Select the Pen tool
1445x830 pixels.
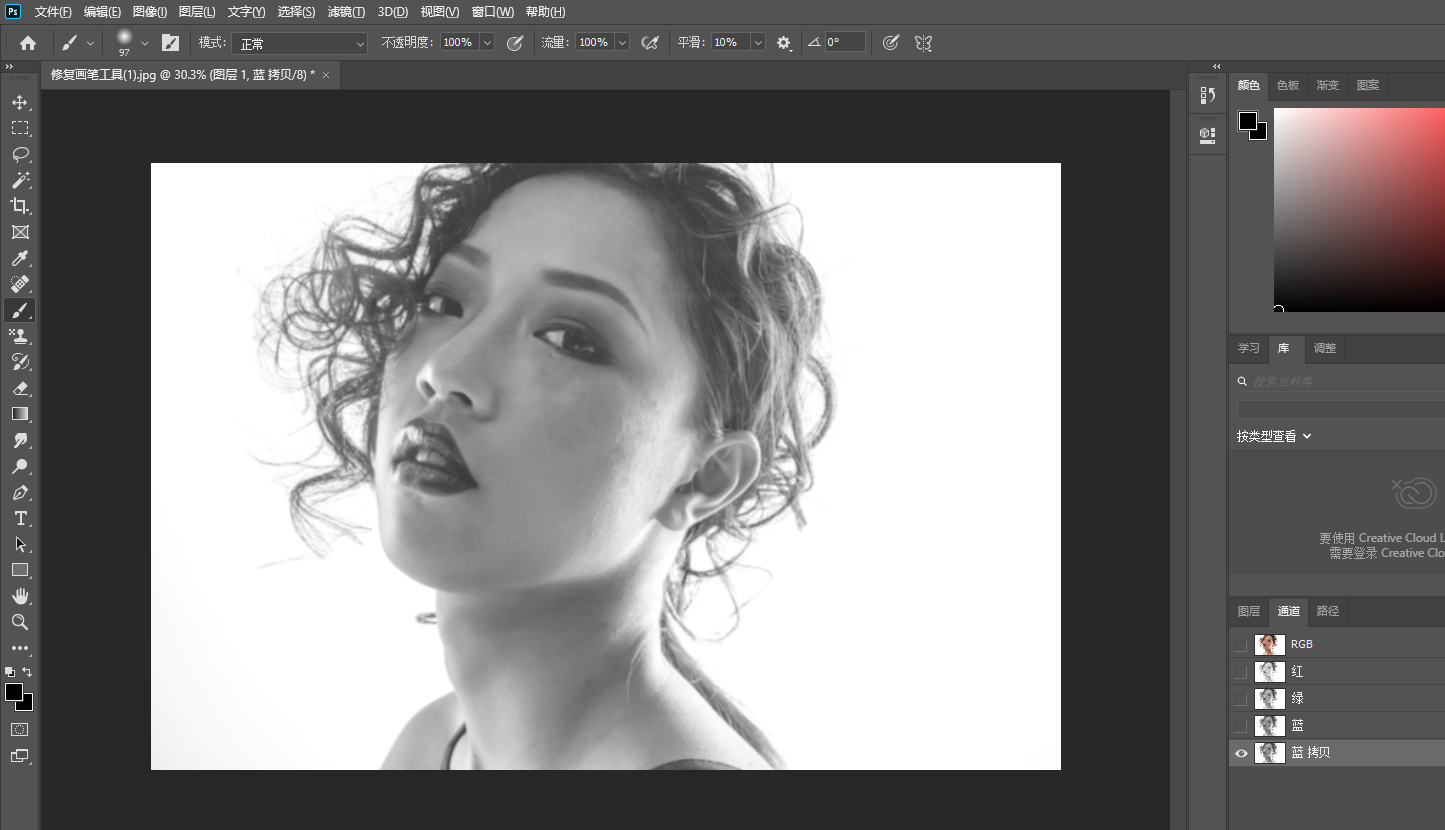[20, 492]
